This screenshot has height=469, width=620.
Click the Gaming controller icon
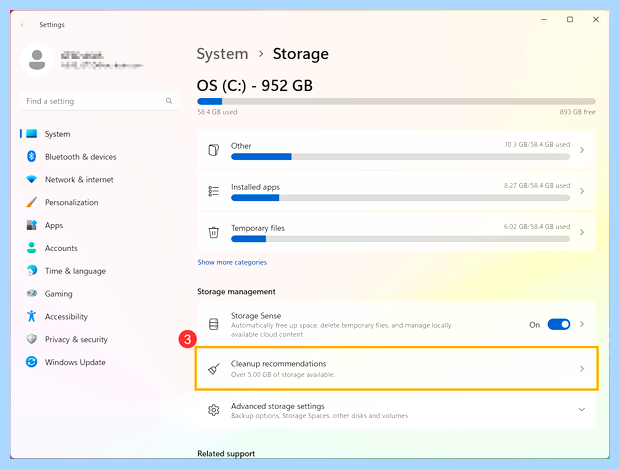click(x=32, y=293)
